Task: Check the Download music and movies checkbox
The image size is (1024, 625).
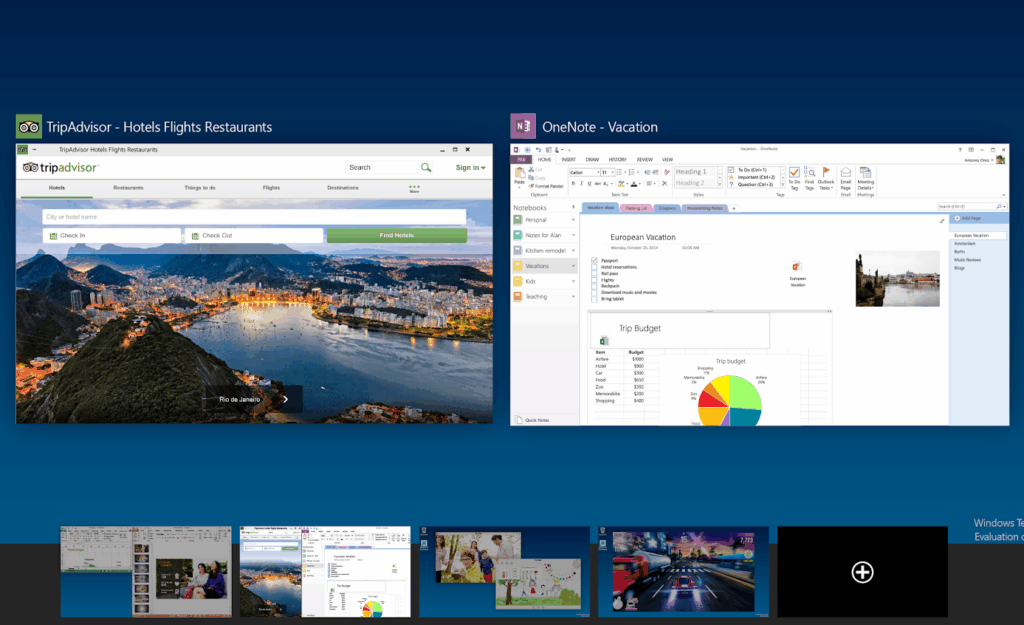Action: coord(594,293)
